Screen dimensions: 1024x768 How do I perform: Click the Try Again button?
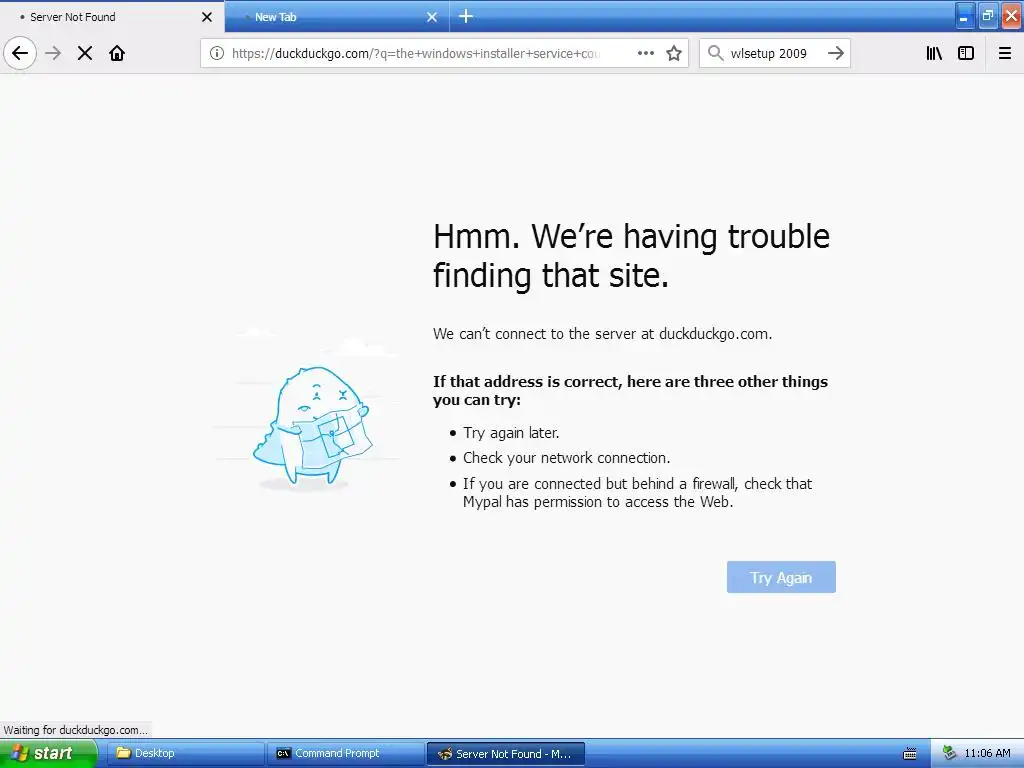pyautogui.click(x=781, y=577)
